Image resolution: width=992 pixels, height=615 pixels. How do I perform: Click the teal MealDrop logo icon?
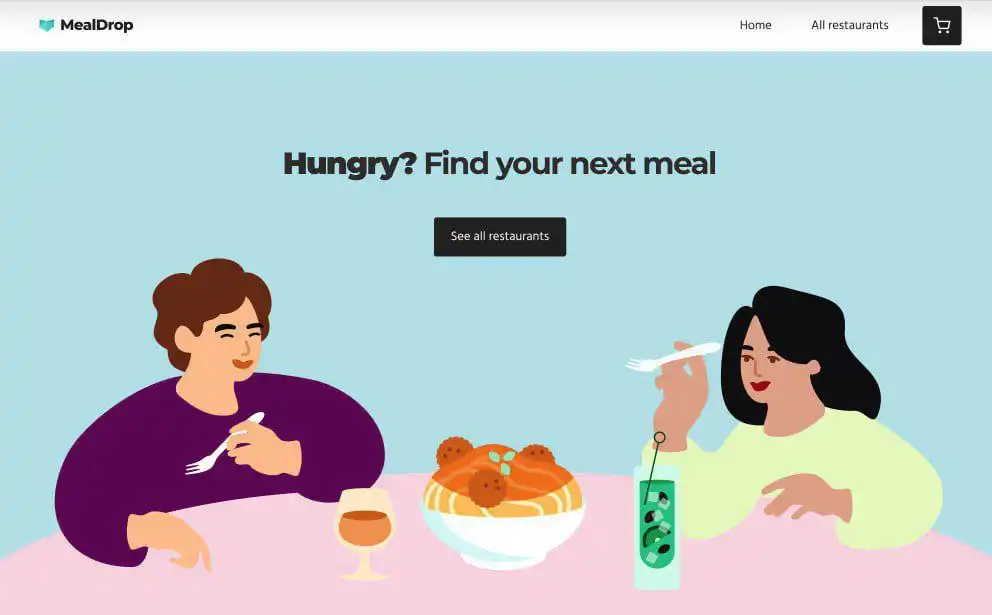pyautogui.click(x=46, y=25)
